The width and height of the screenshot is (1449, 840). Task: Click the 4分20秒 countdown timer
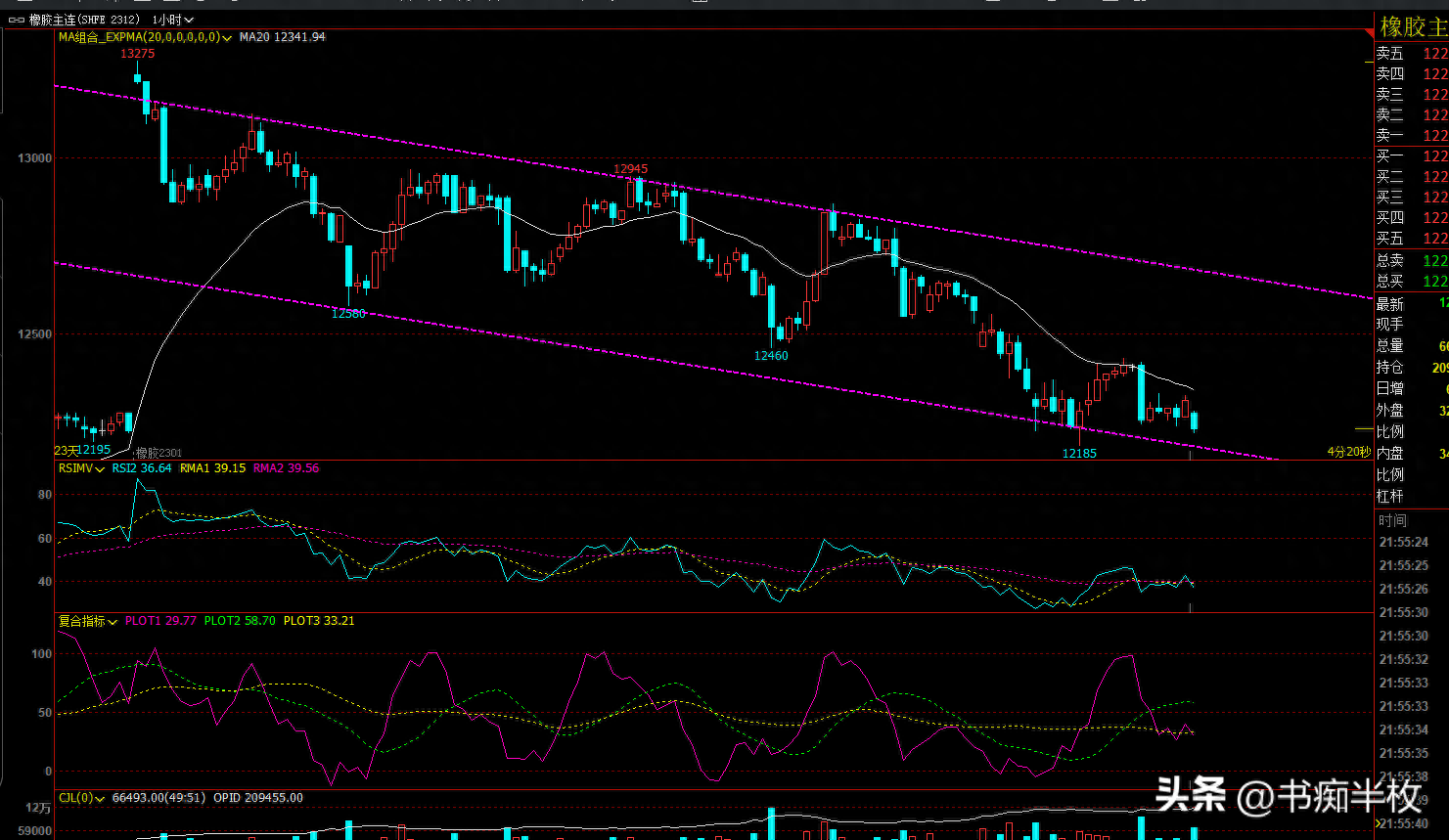pyautogui.click(x=1348, y=452)
